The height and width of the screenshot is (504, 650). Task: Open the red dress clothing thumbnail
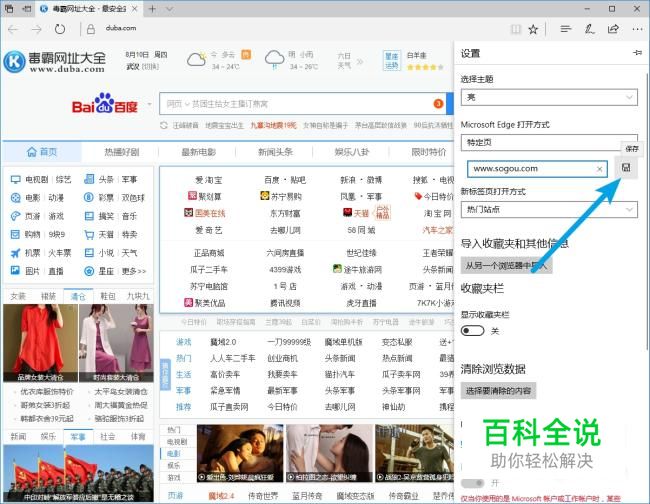[x=40, y=343]
